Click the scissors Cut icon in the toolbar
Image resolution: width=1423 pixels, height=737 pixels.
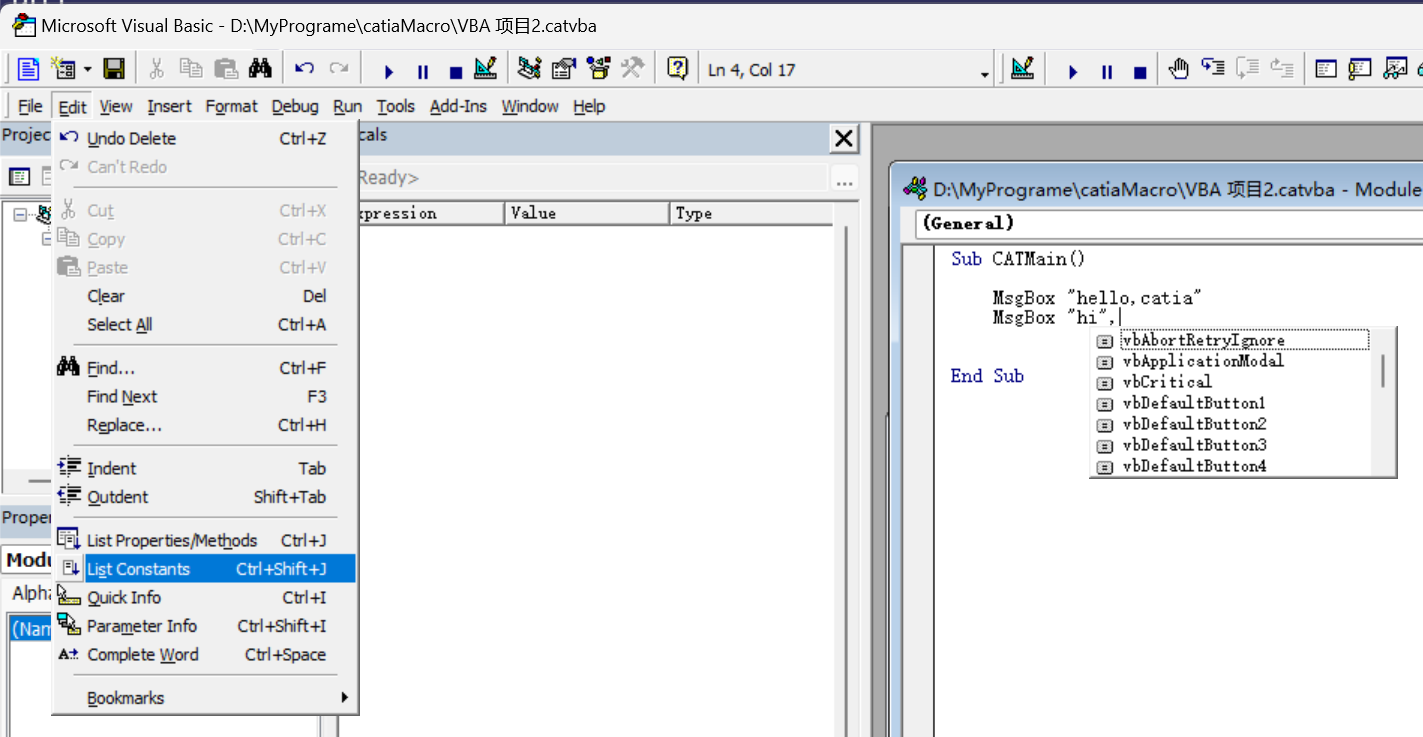click(156, 69)
